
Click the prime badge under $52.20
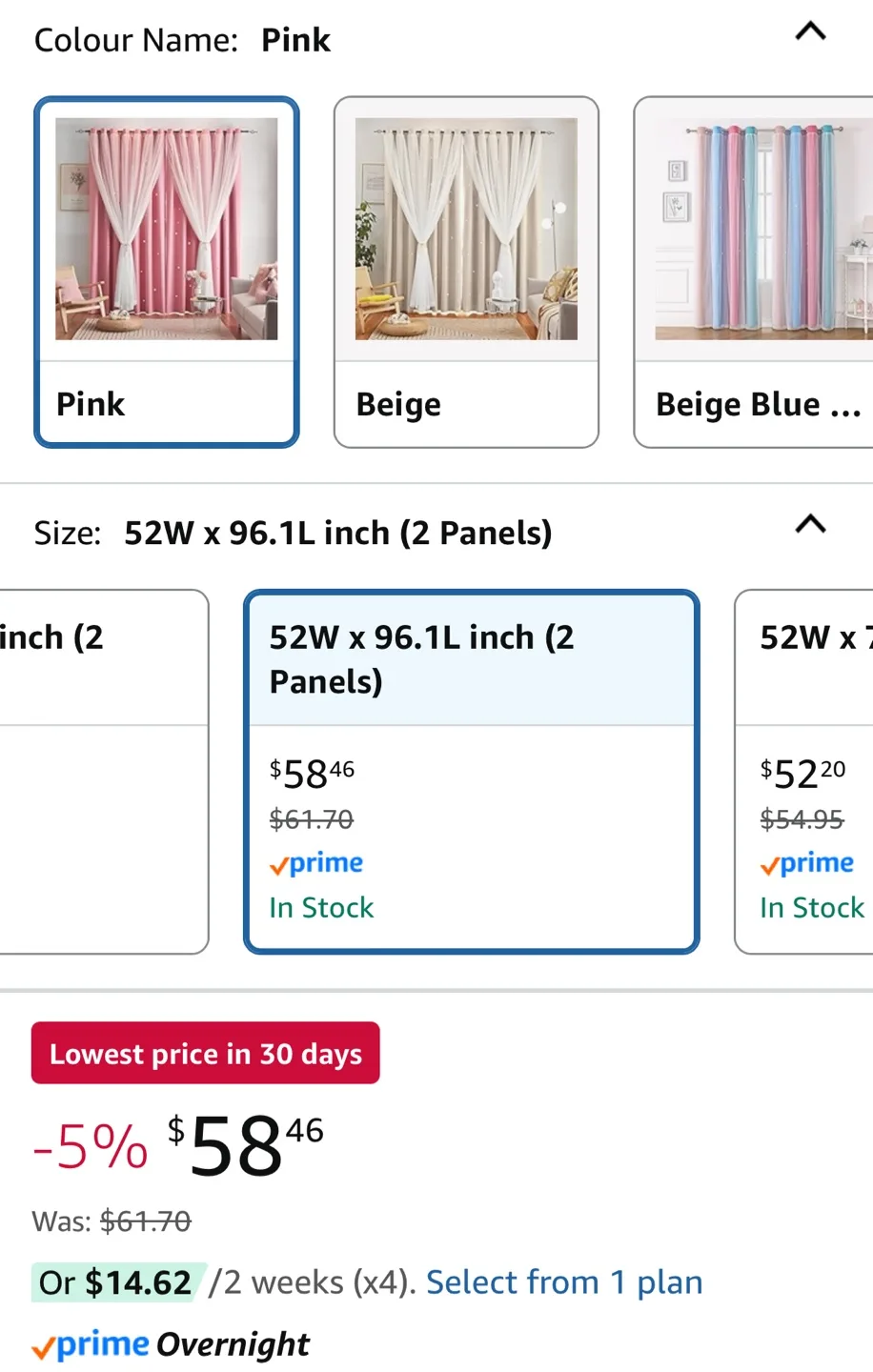[806, 863]
